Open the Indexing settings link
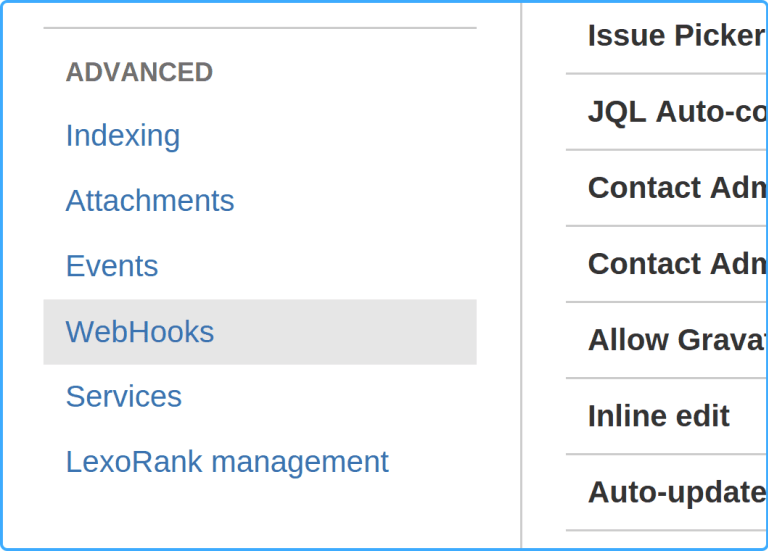This screenshot has height=551, width=768. point(123,136)
